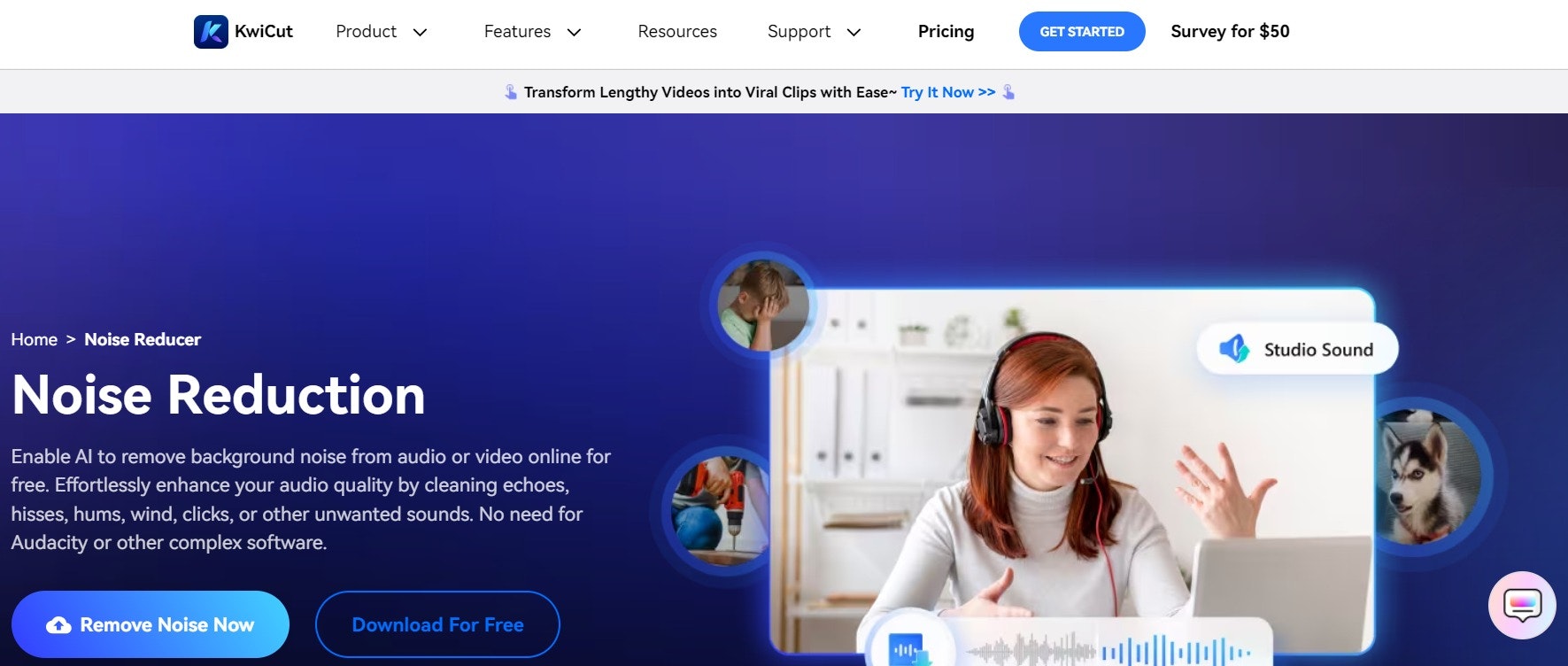Expand the Features dropdown chevron
This screenshot has width=1568, height=666.
point(574,33)
